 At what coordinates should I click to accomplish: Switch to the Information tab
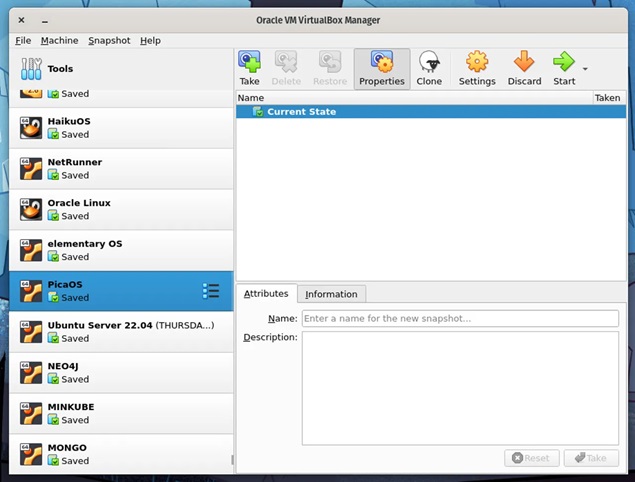331,294
